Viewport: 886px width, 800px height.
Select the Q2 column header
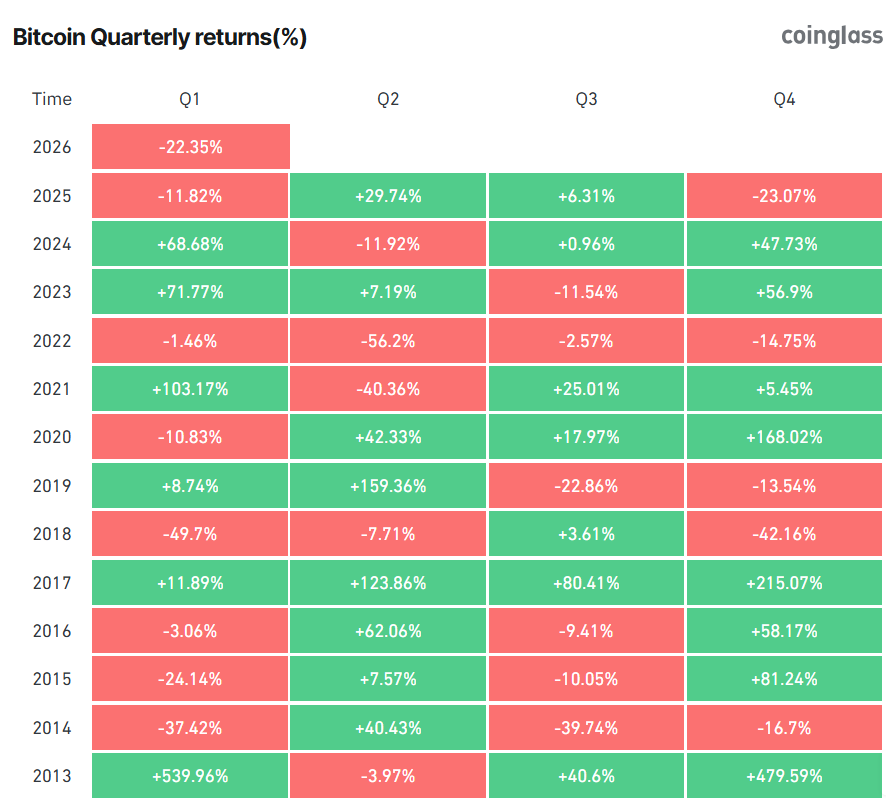[x=388, y=99]
